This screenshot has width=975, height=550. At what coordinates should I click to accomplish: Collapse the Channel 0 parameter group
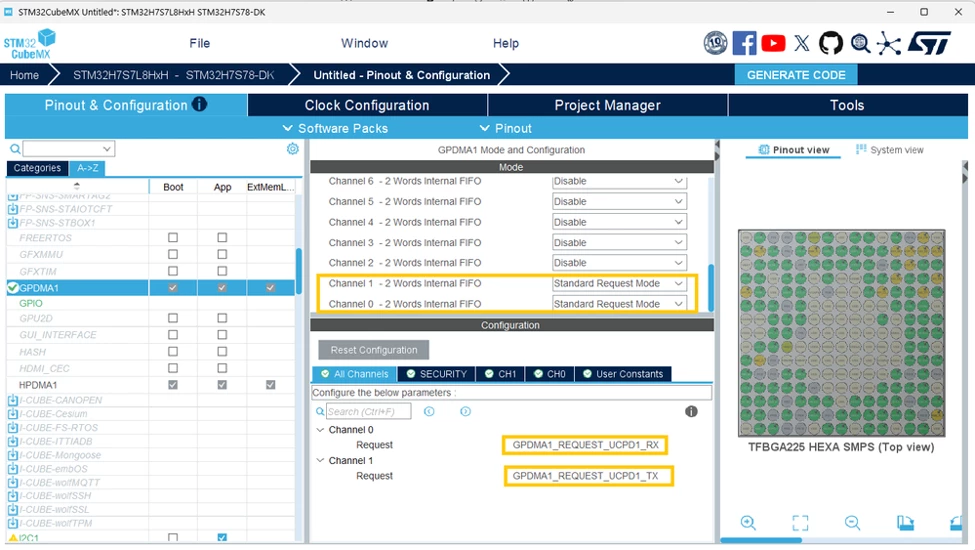[x=320, y=429]
